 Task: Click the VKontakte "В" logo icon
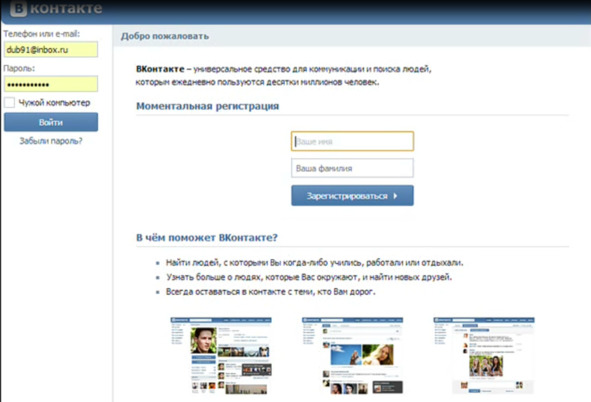[x=18, y=9]
